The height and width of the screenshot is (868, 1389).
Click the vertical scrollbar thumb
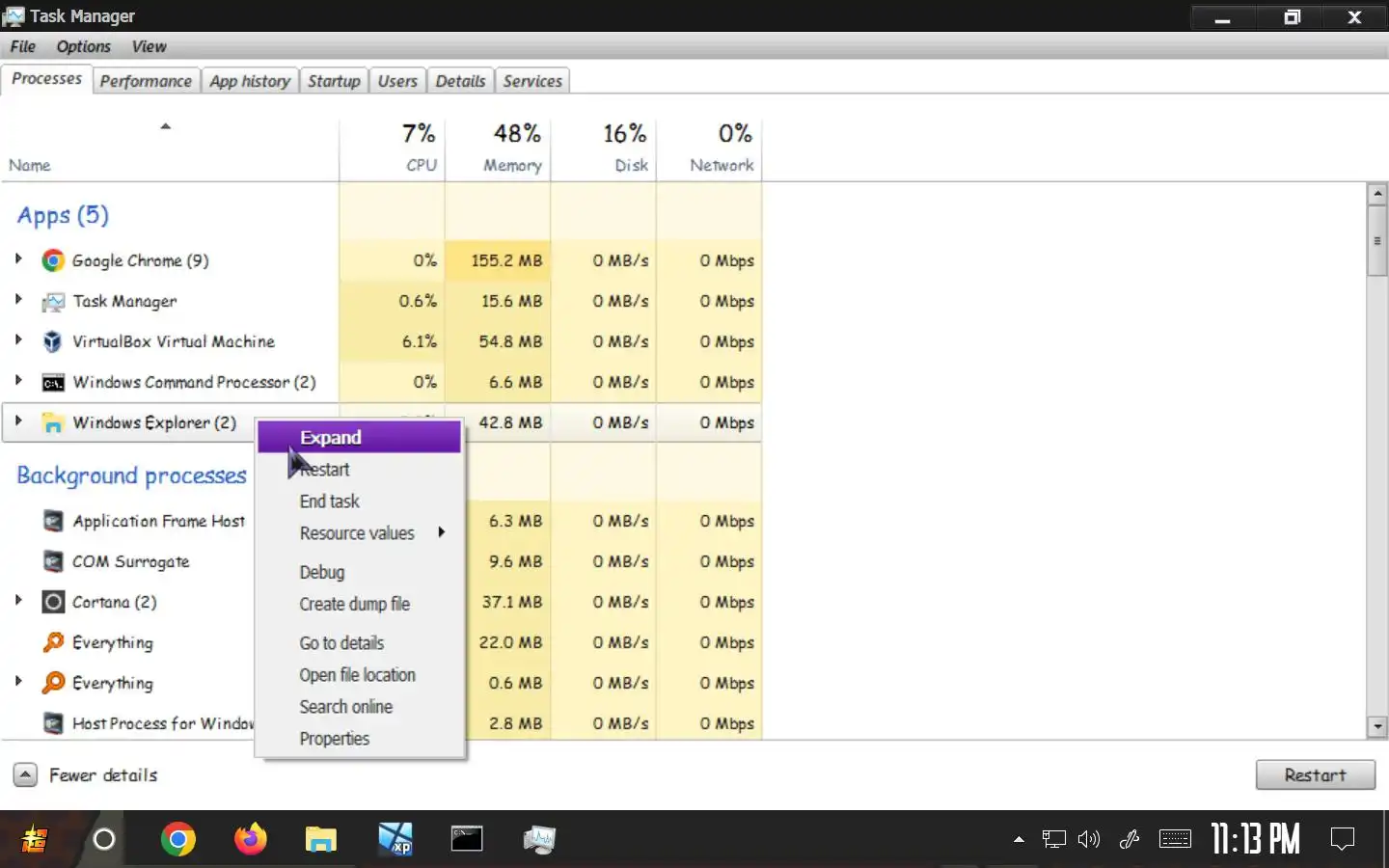(1377, 240)
